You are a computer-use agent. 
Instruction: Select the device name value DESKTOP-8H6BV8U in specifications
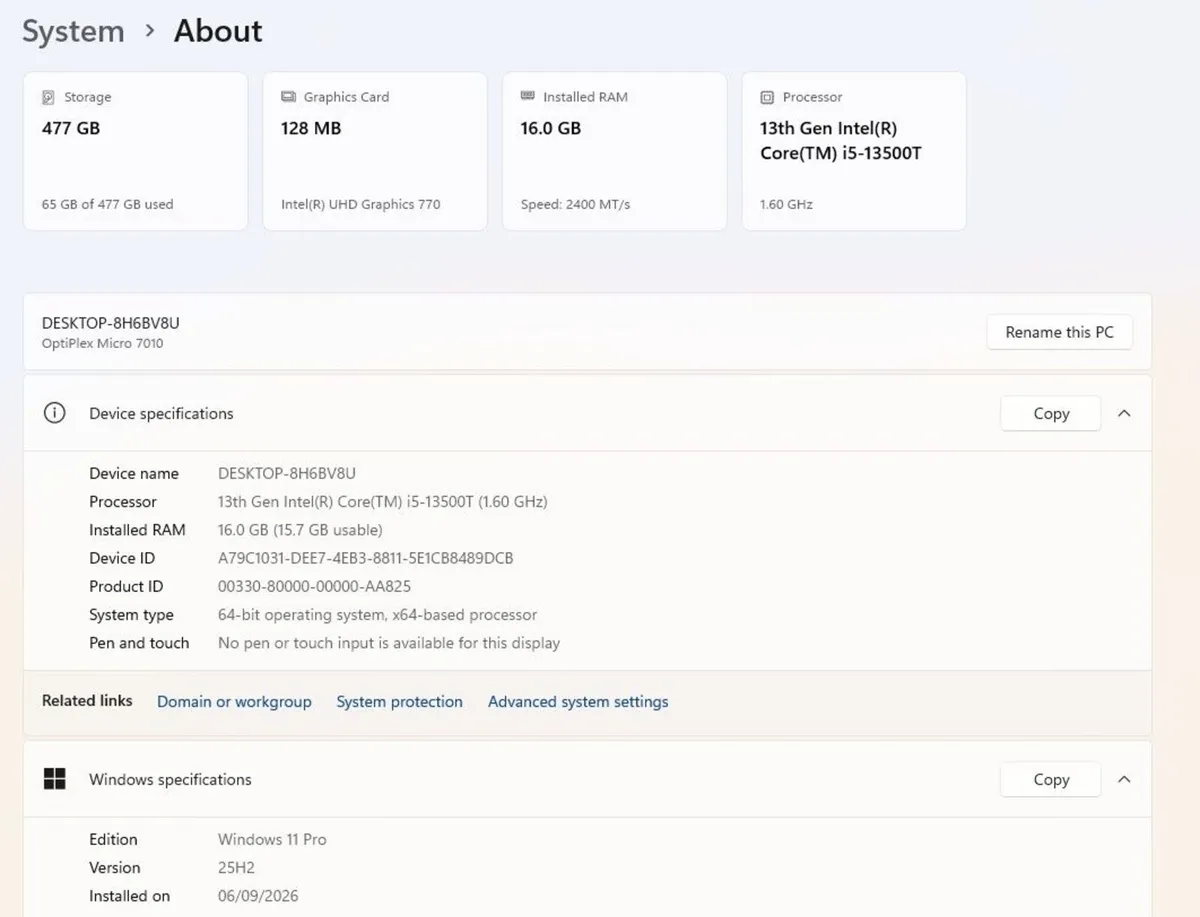click(287, 473)
